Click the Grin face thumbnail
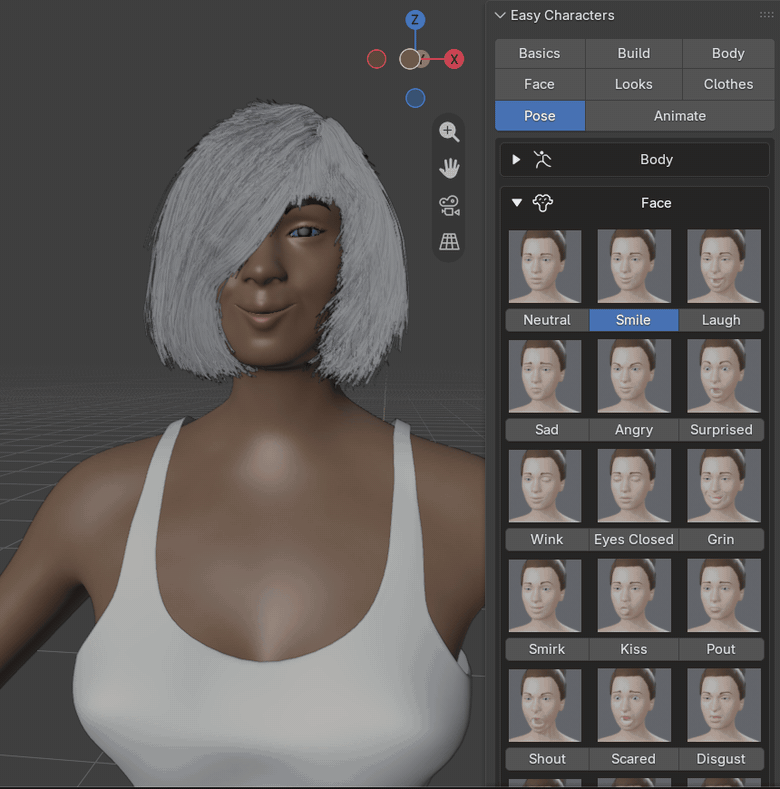Image resolution: width=780 pixels, height=789 pixels. [x=724, y=486]
